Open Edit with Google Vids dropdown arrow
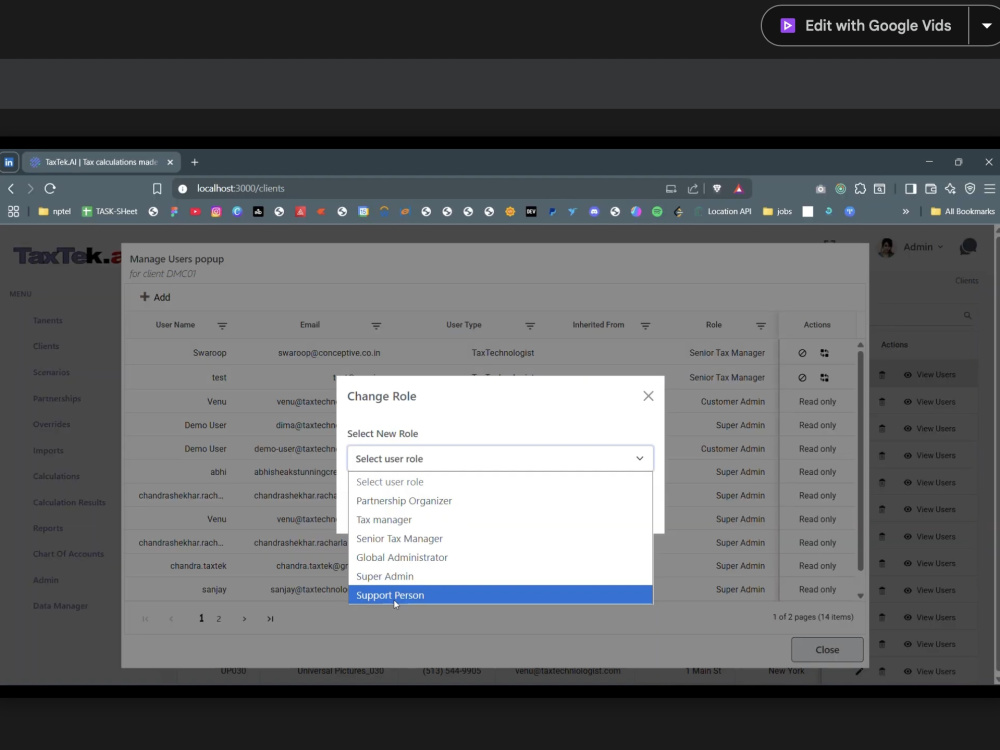The height and width of the screenshot is (750, 1000). (x=986, y=26)
